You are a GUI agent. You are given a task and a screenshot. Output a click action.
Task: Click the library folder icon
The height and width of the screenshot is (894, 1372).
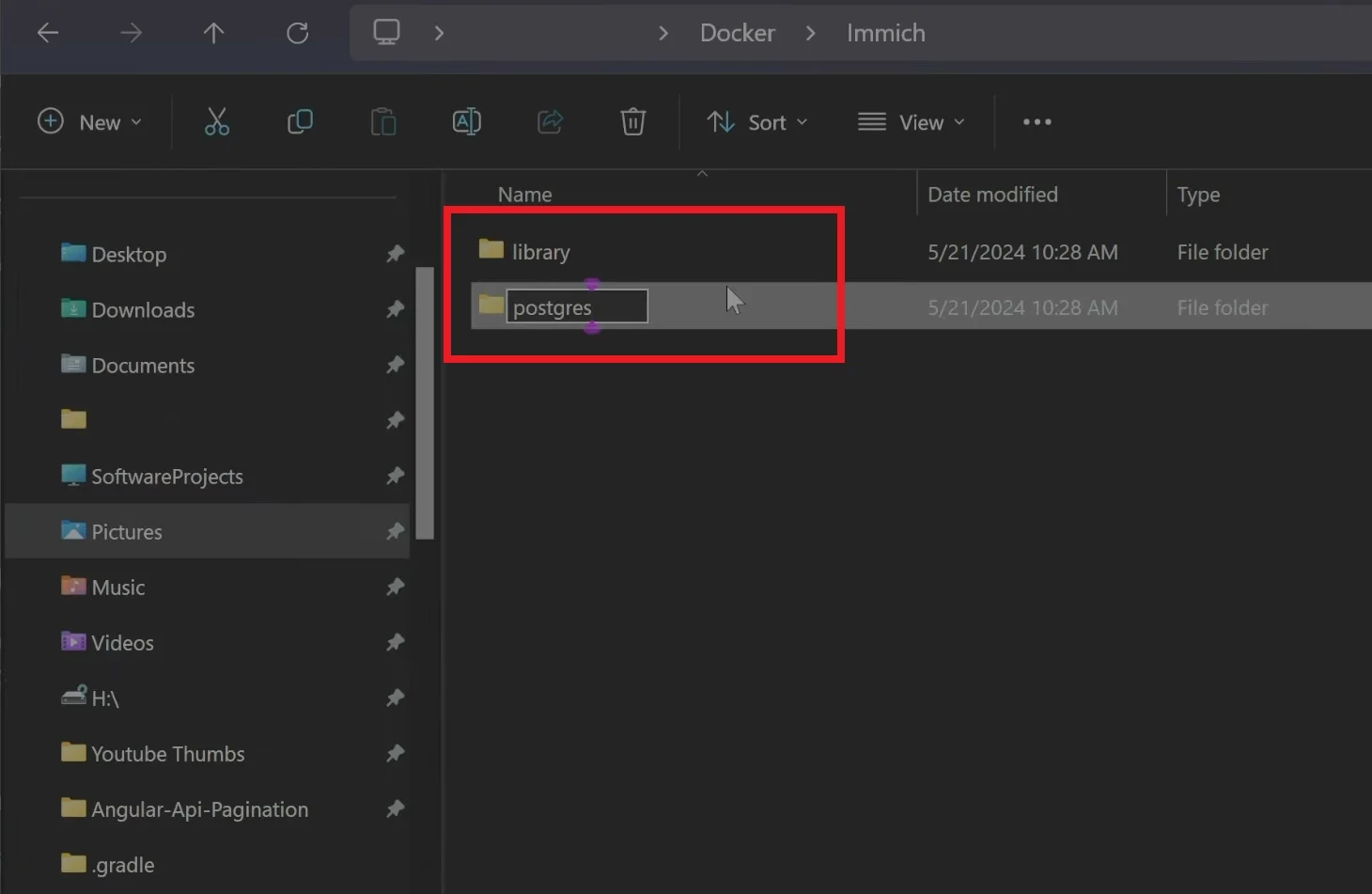click(x=491, y=249)
